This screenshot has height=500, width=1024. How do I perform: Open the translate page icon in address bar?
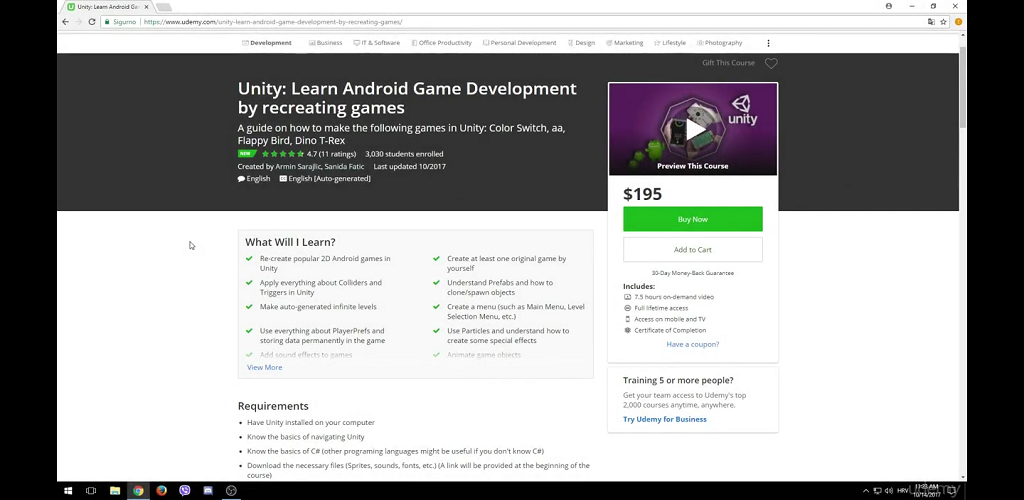pos(930,21)
